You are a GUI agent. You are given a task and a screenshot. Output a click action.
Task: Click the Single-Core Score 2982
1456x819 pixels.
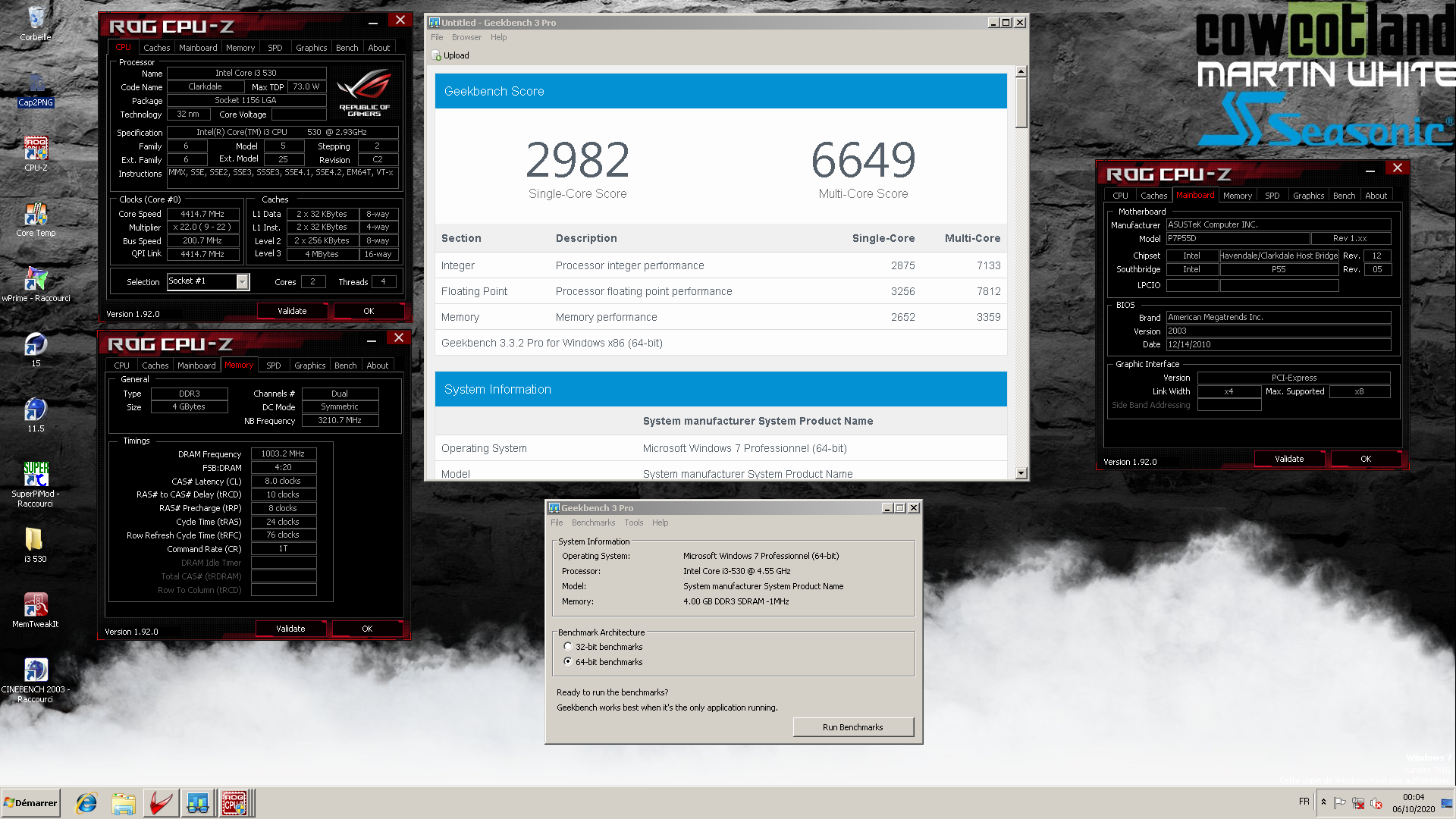578,159
